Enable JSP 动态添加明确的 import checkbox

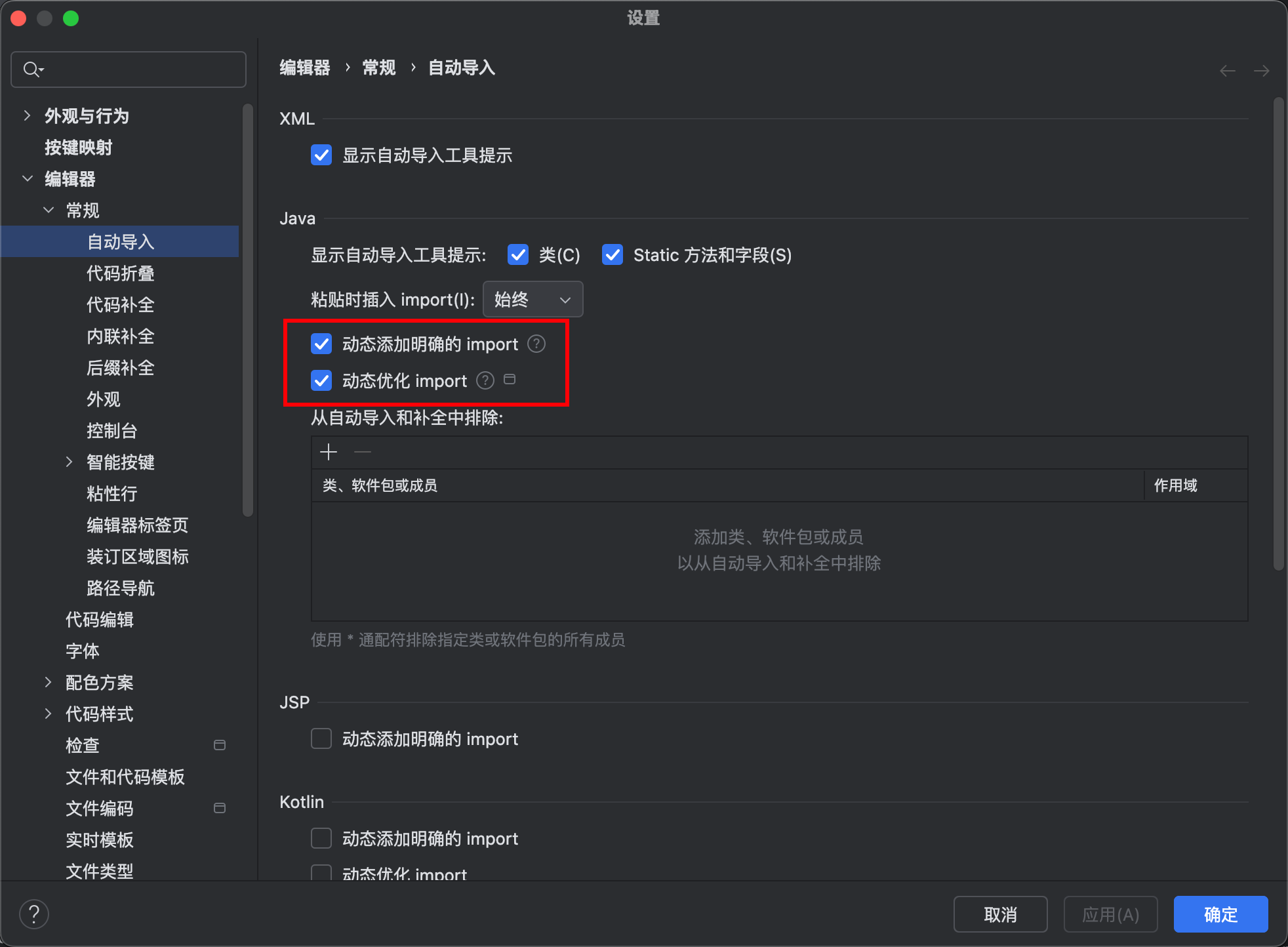pos(321,739)
